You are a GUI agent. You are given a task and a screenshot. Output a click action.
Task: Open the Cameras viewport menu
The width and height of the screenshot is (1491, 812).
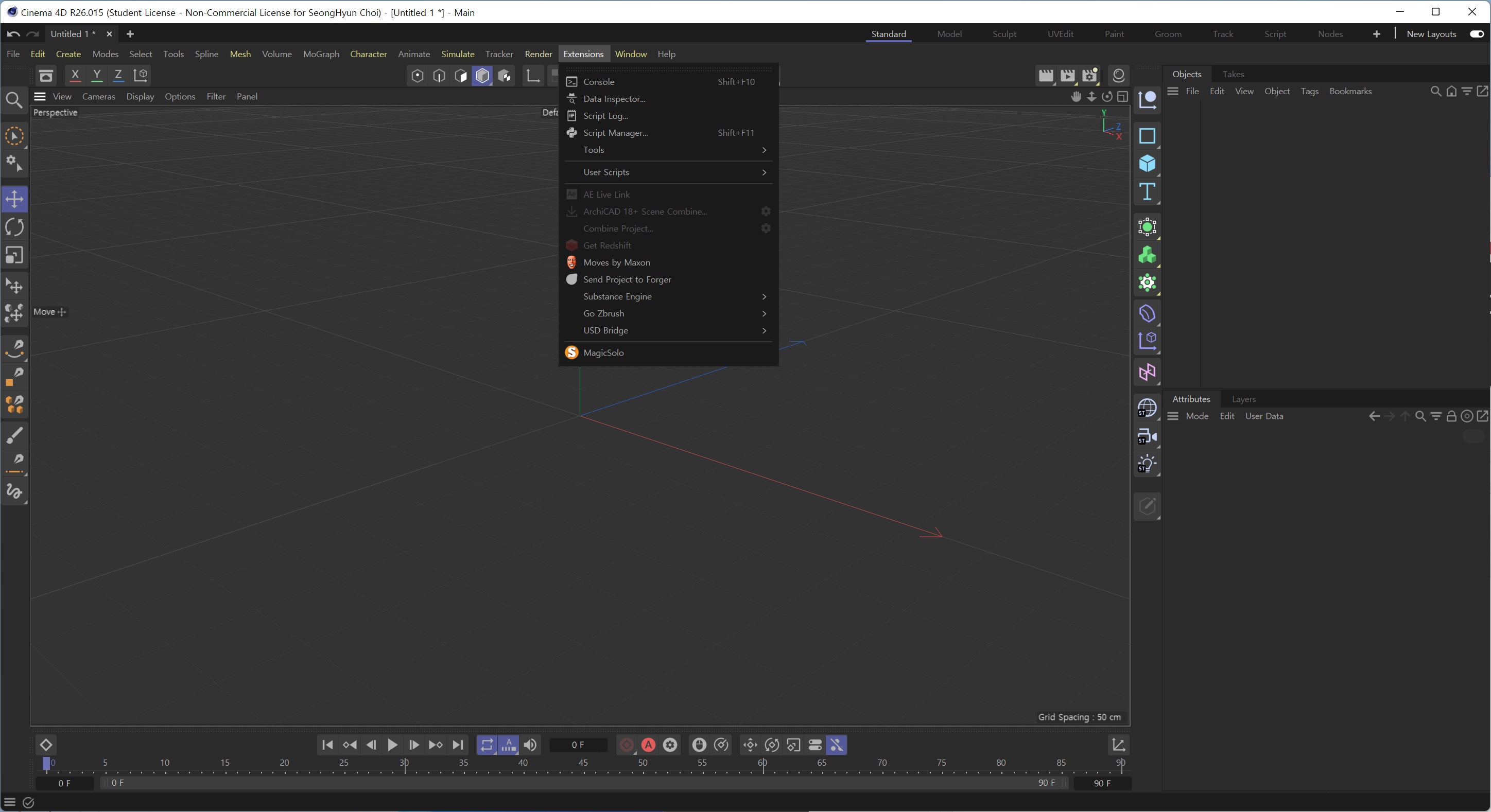click(98, 97)
